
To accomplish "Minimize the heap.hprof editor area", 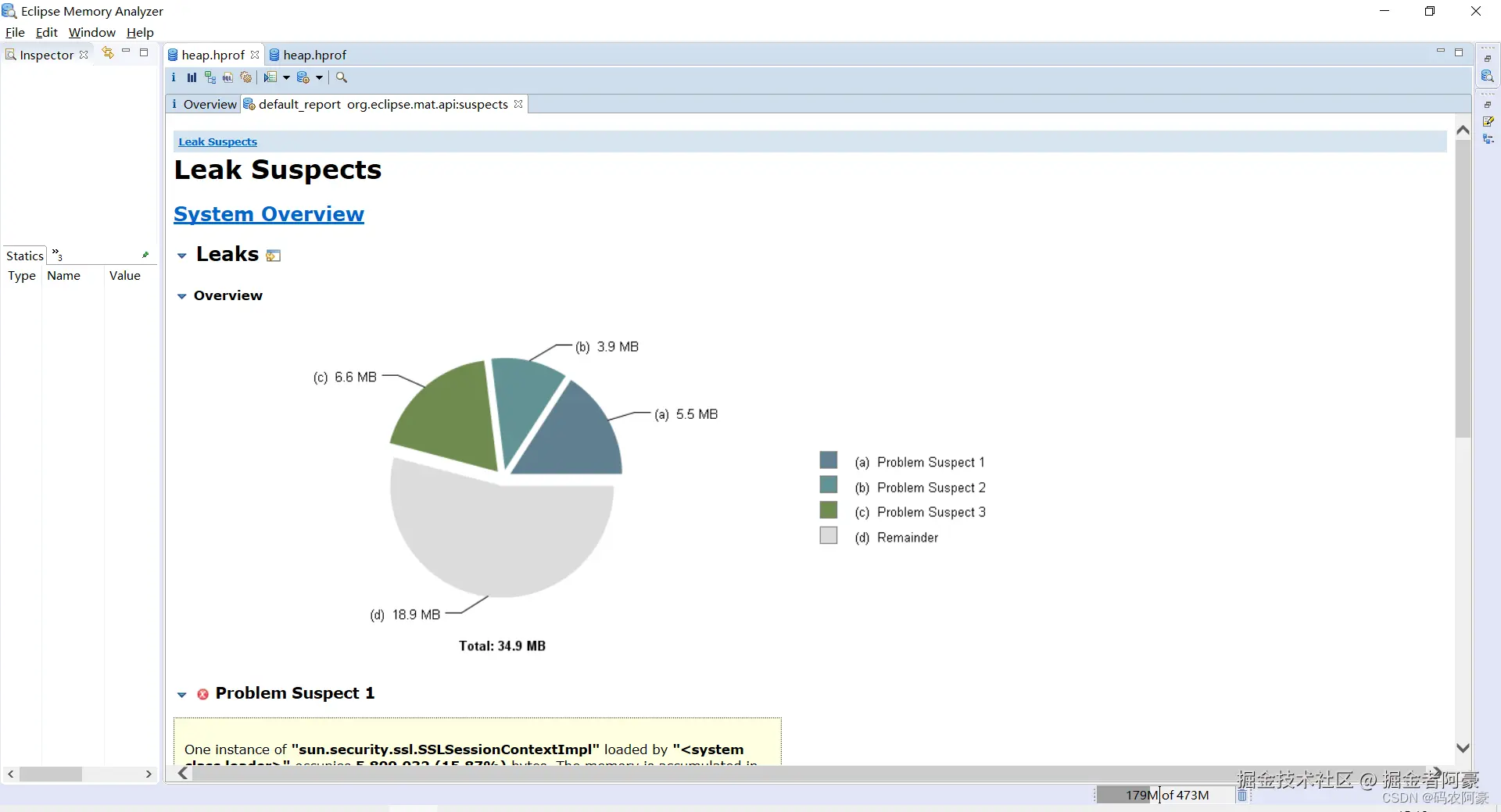I will point(1441,52).
